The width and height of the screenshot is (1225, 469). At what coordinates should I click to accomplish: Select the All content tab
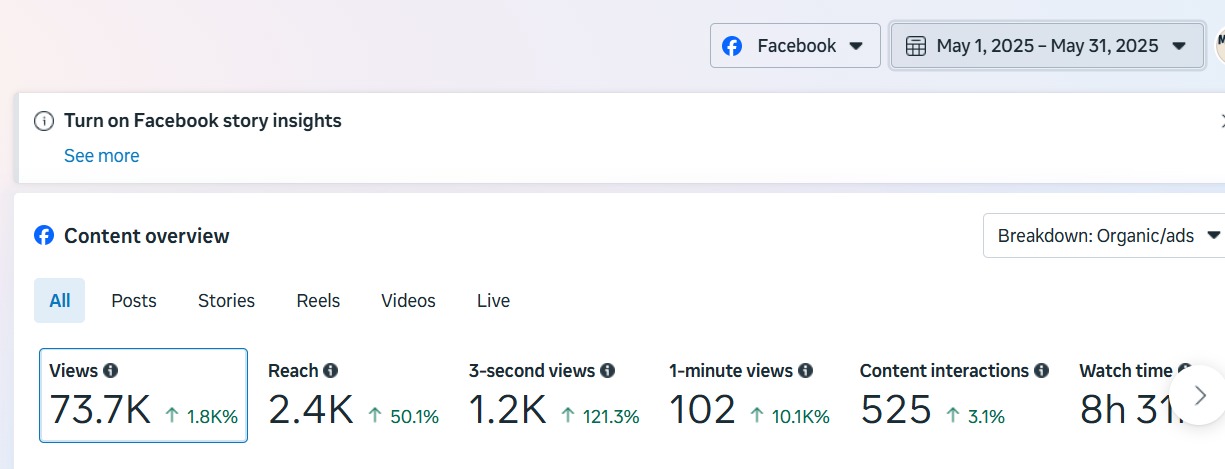tap(60, 301)
